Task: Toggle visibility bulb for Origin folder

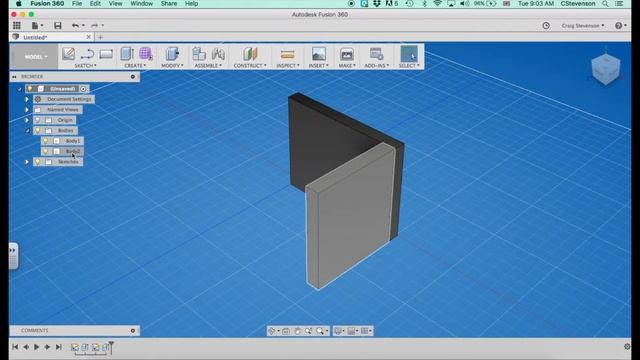Action: point(38,120)
